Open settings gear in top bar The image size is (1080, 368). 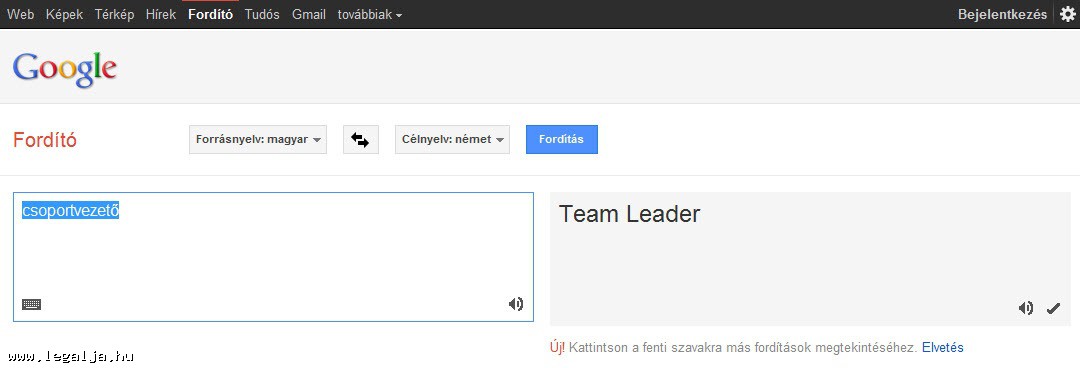click(x=1067, y=14)
